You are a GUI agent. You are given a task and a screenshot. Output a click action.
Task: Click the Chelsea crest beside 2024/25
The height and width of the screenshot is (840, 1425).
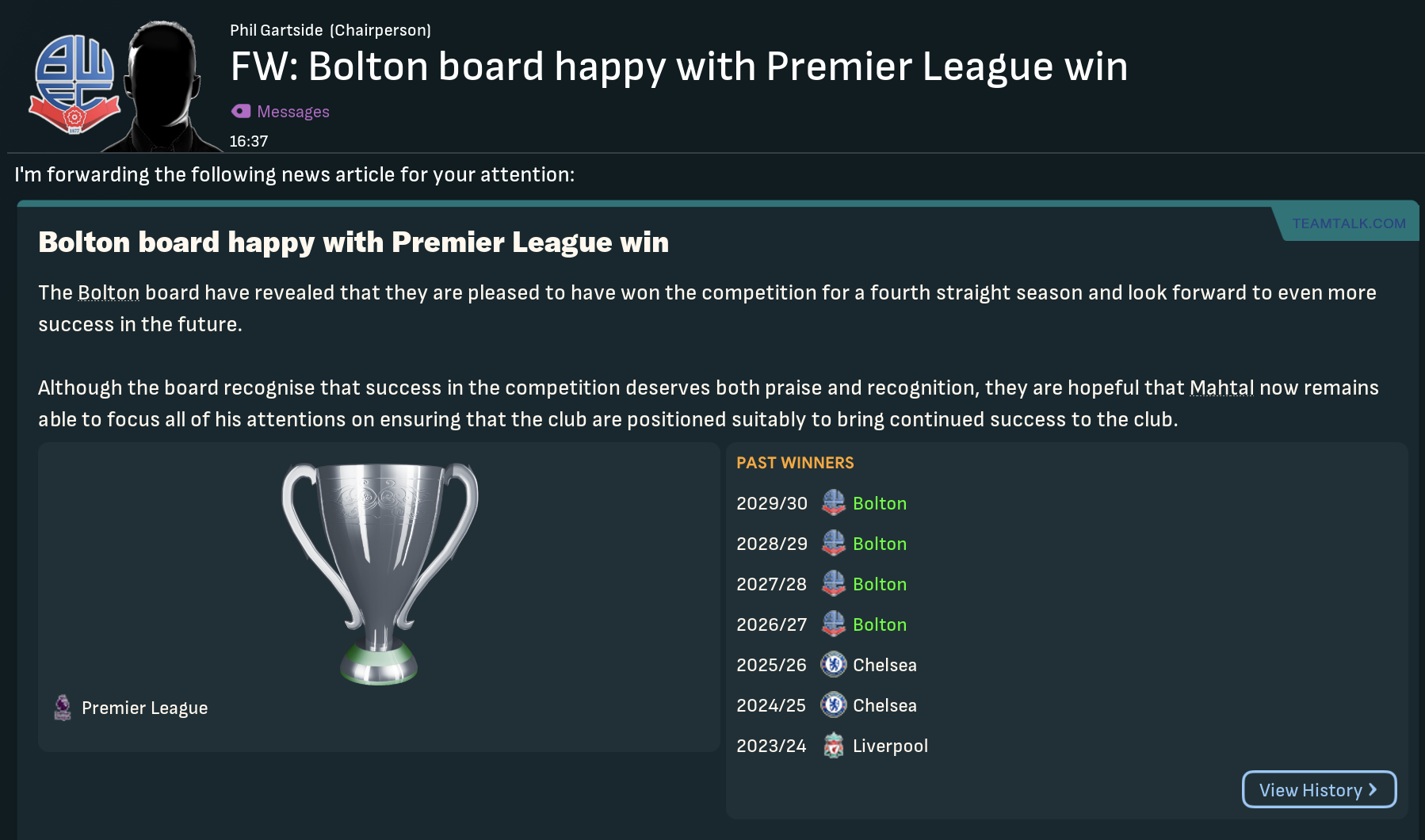(x=833, y=705)
